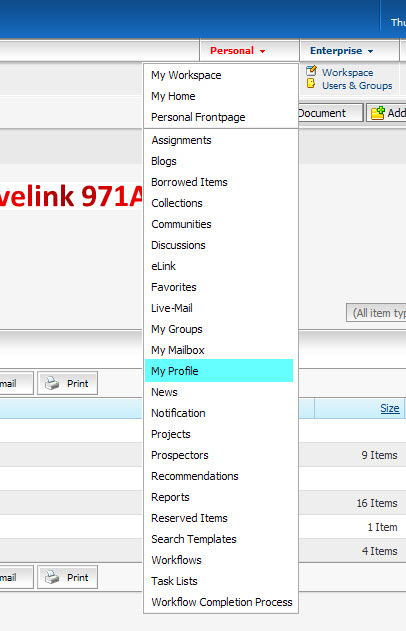Open the Notification menu item
The image size is (406, 631).
(178, 413)
